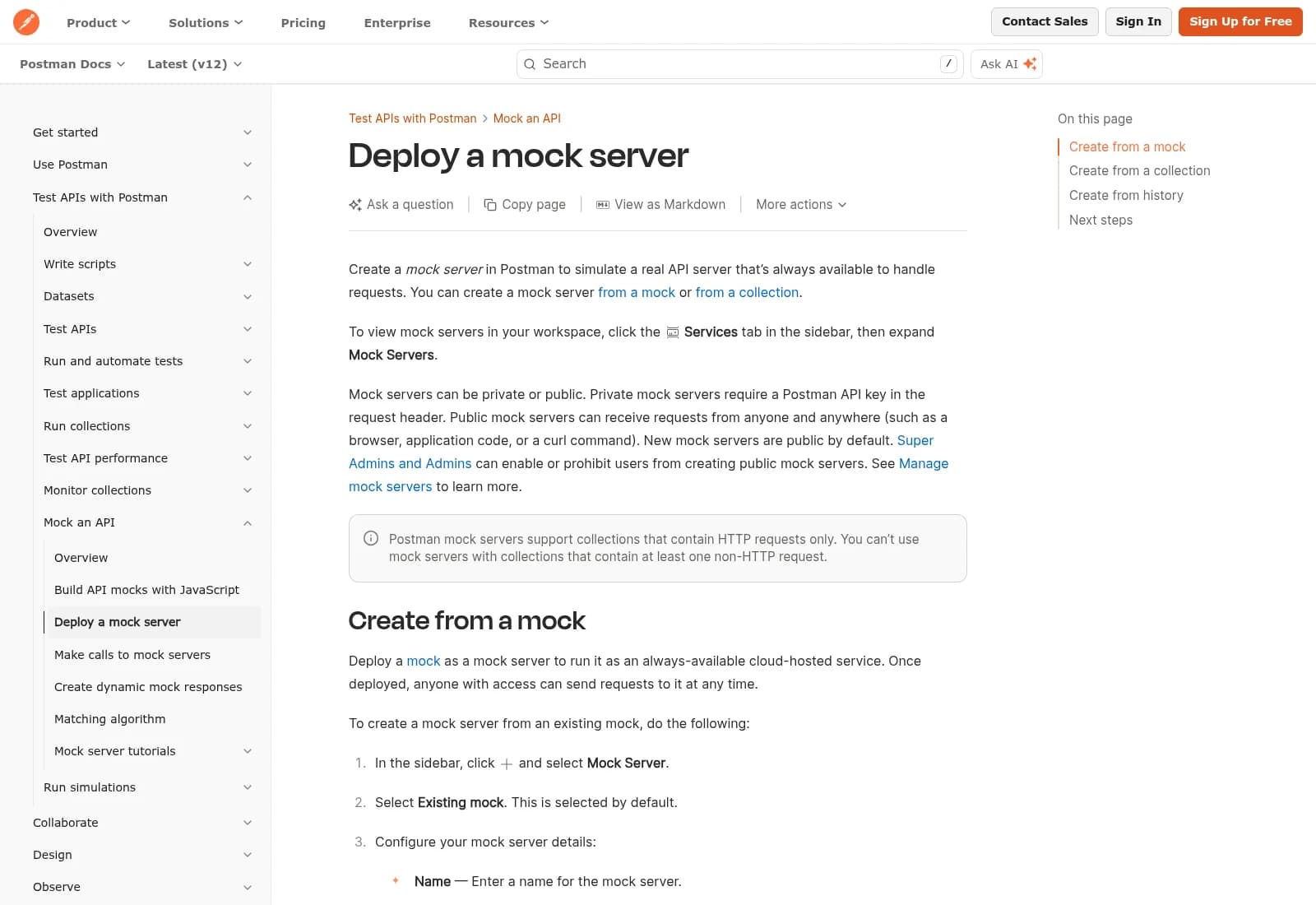Click the Postman logo icon
This screenshot has width=1316, height=905.
(26, 22)
